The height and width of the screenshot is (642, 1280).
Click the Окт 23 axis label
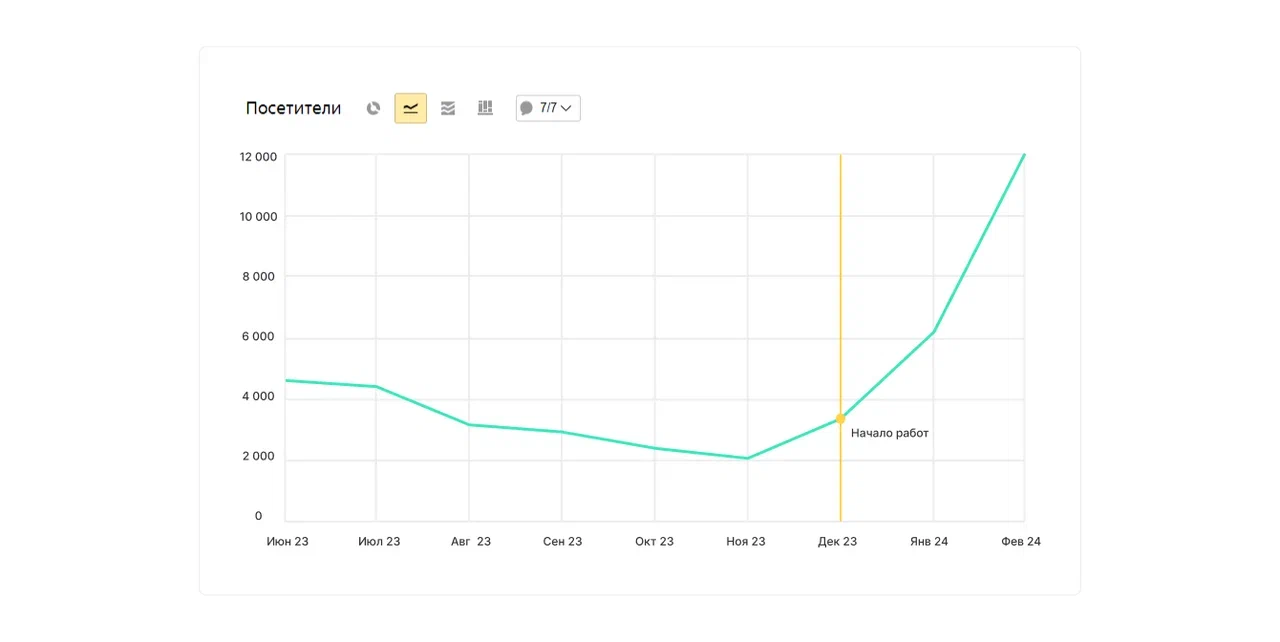[654, 541]
